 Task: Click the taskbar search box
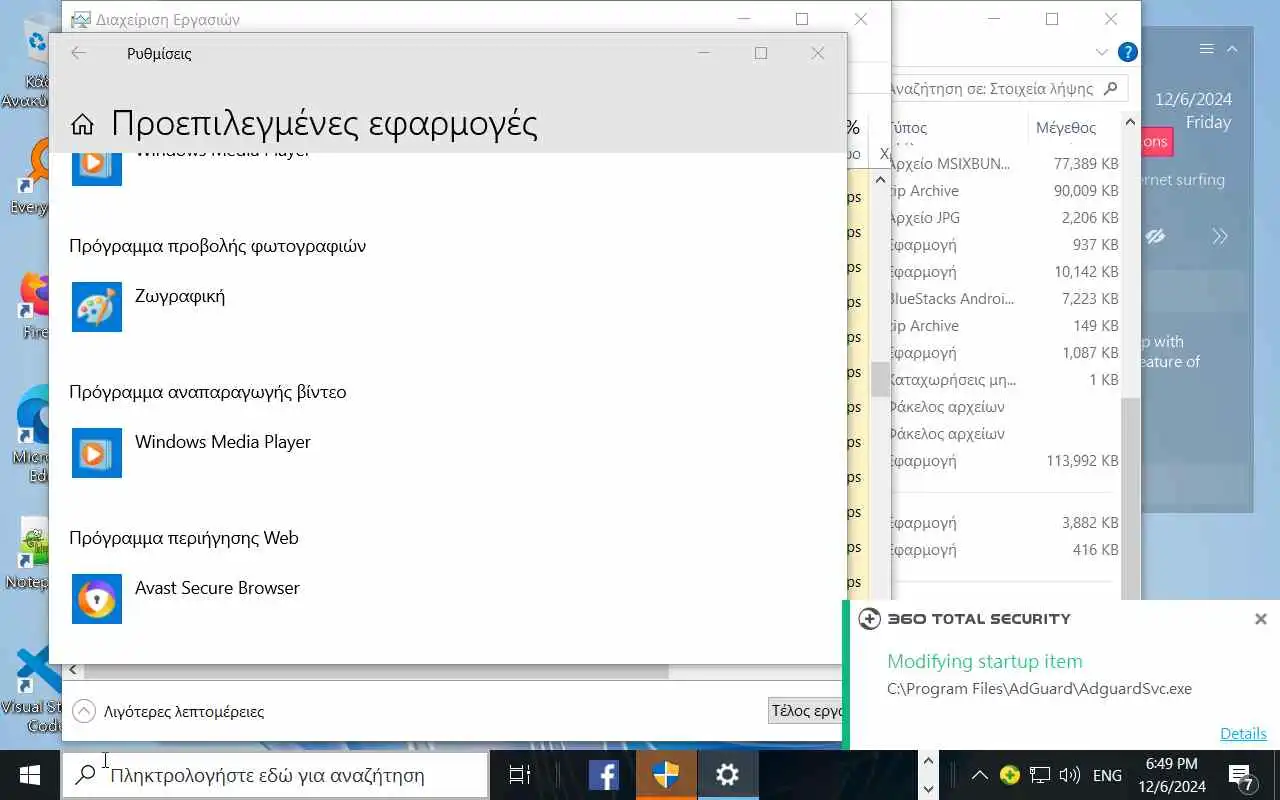[275, 775]
